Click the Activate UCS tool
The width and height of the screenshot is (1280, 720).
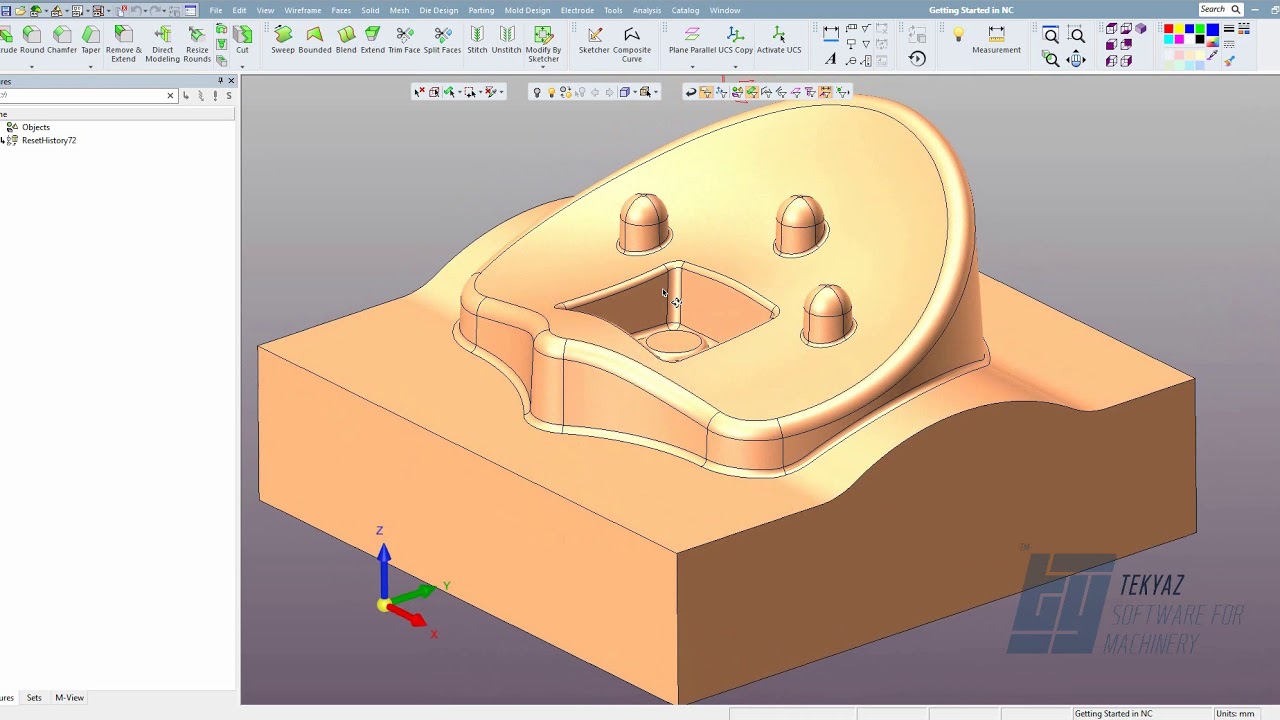[x=779, y=40]
